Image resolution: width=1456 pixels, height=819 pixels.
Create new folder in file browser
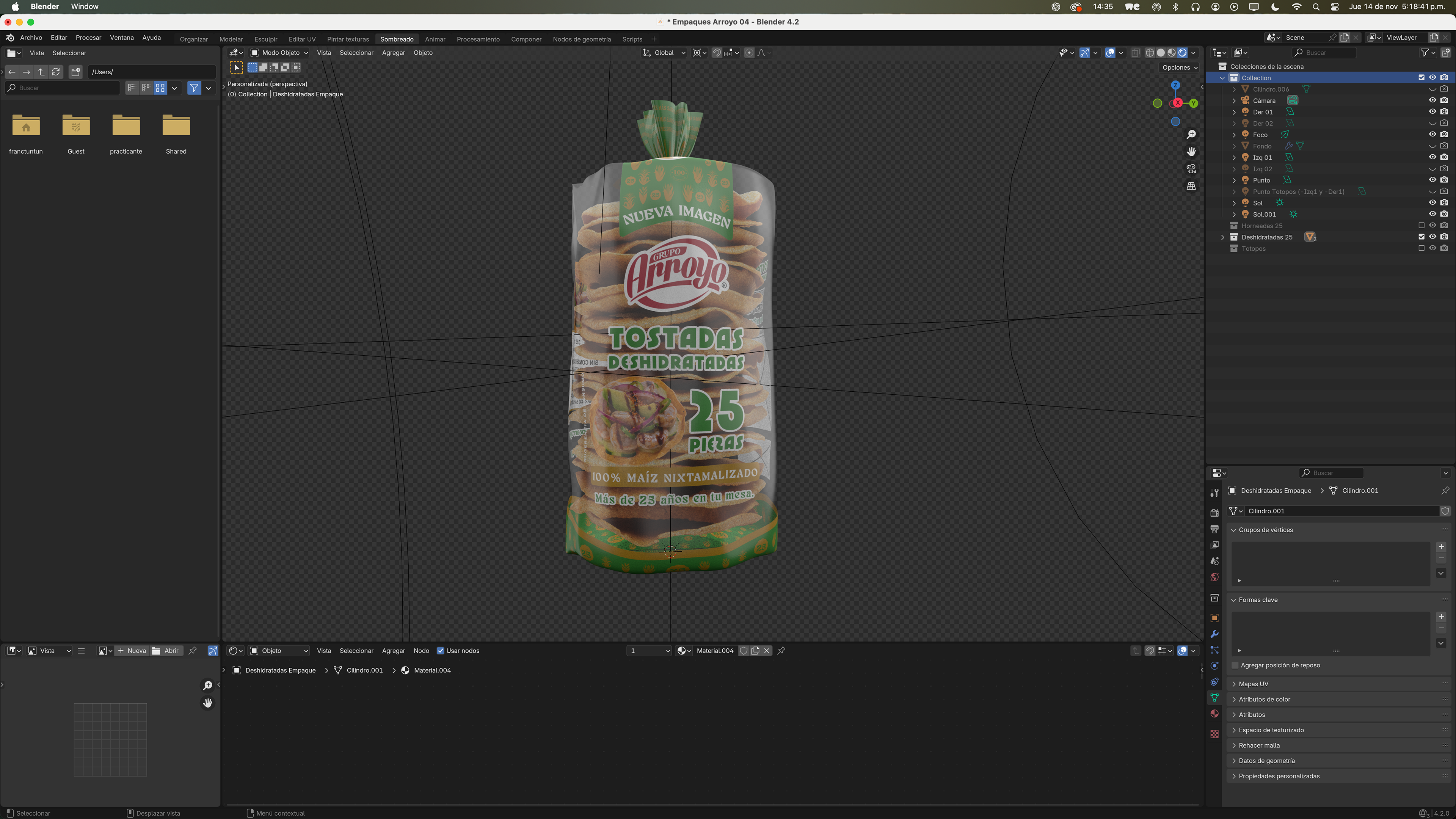coord(76,72)
